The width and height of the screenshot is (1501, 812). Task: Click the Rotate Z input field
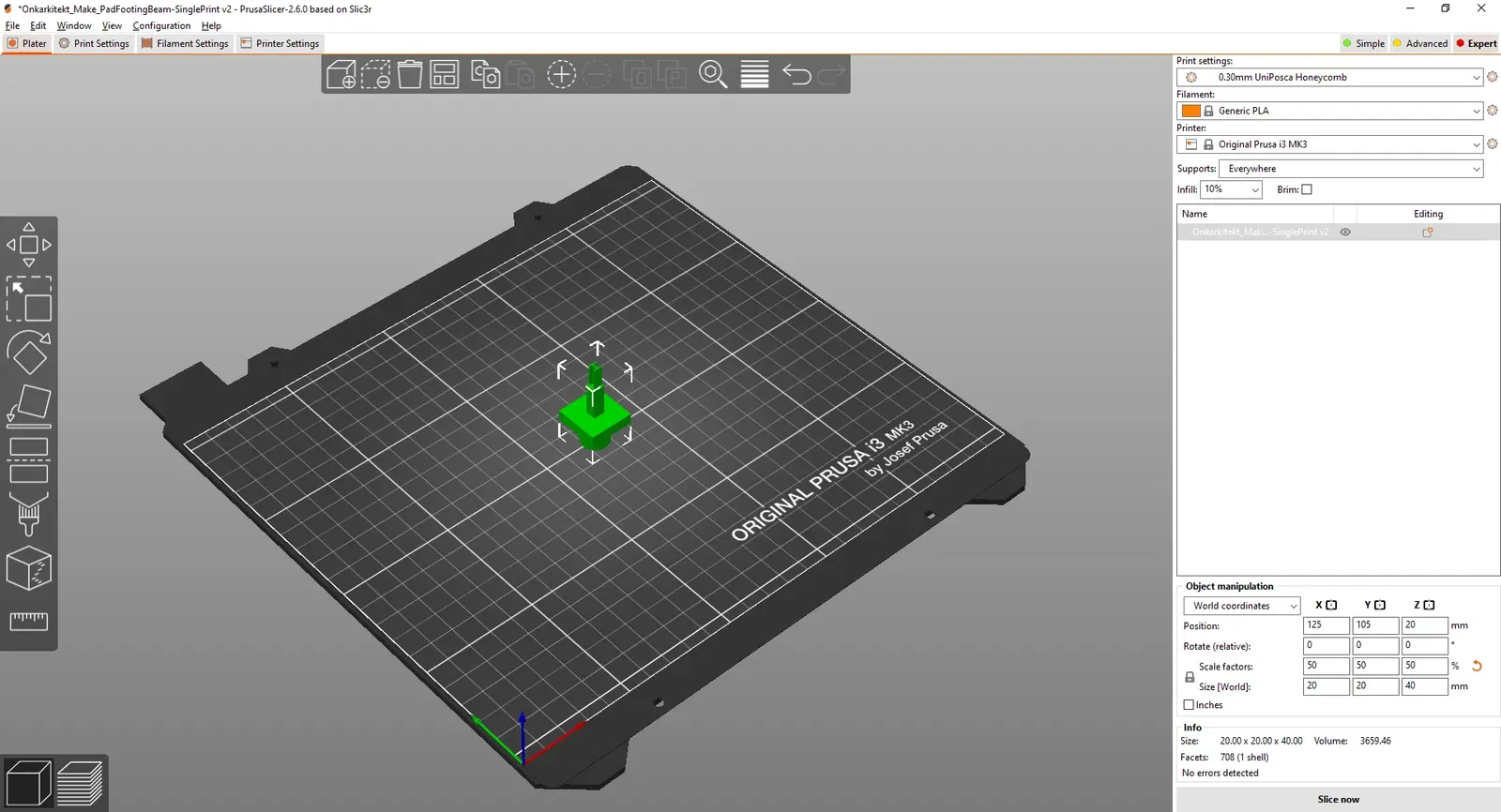(1425, 646)
